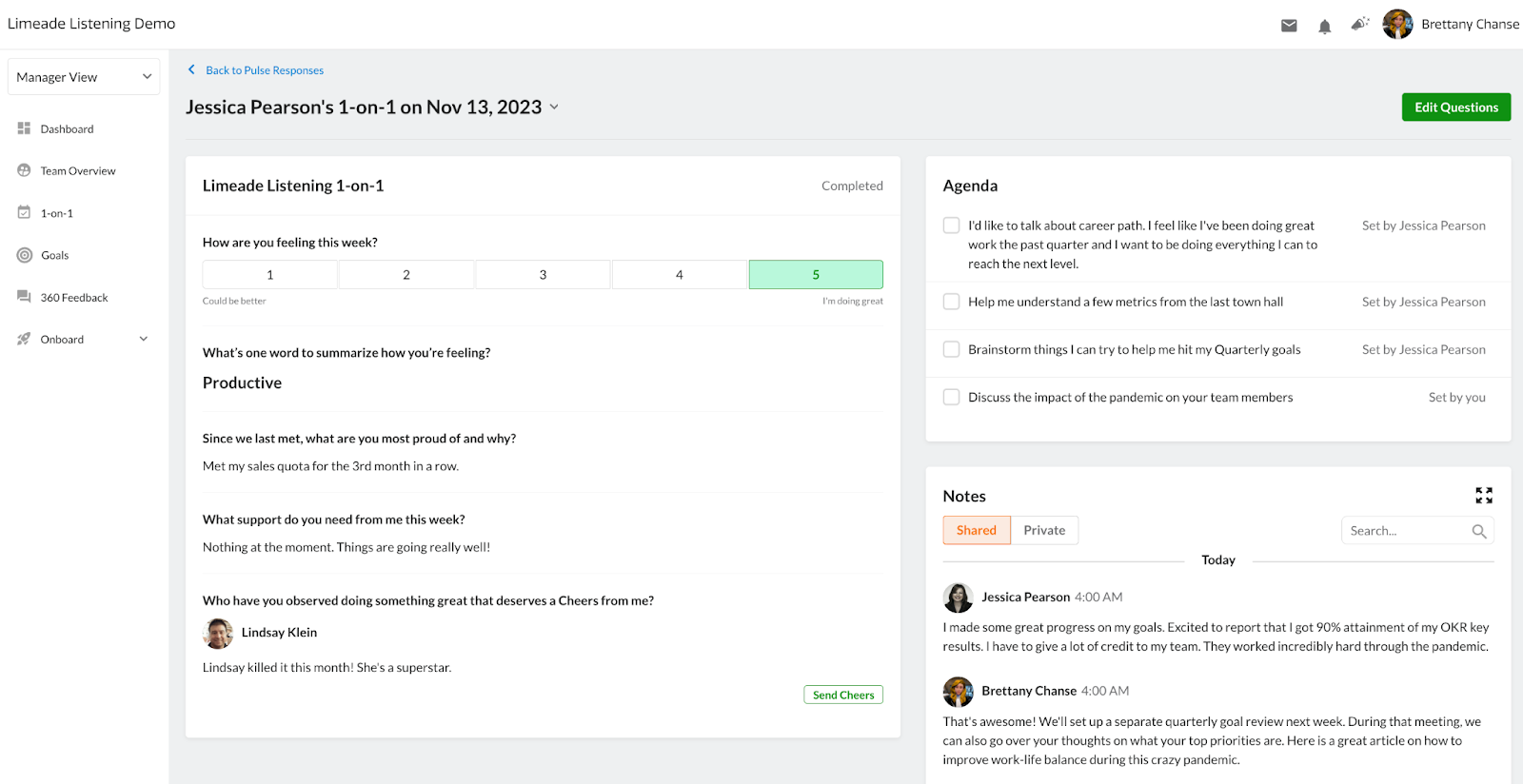Image resolution: width=1523 pixels, height=784 pixels.
Task: Click Jessica Pearson name in Notes
Action: [1025, 597]
